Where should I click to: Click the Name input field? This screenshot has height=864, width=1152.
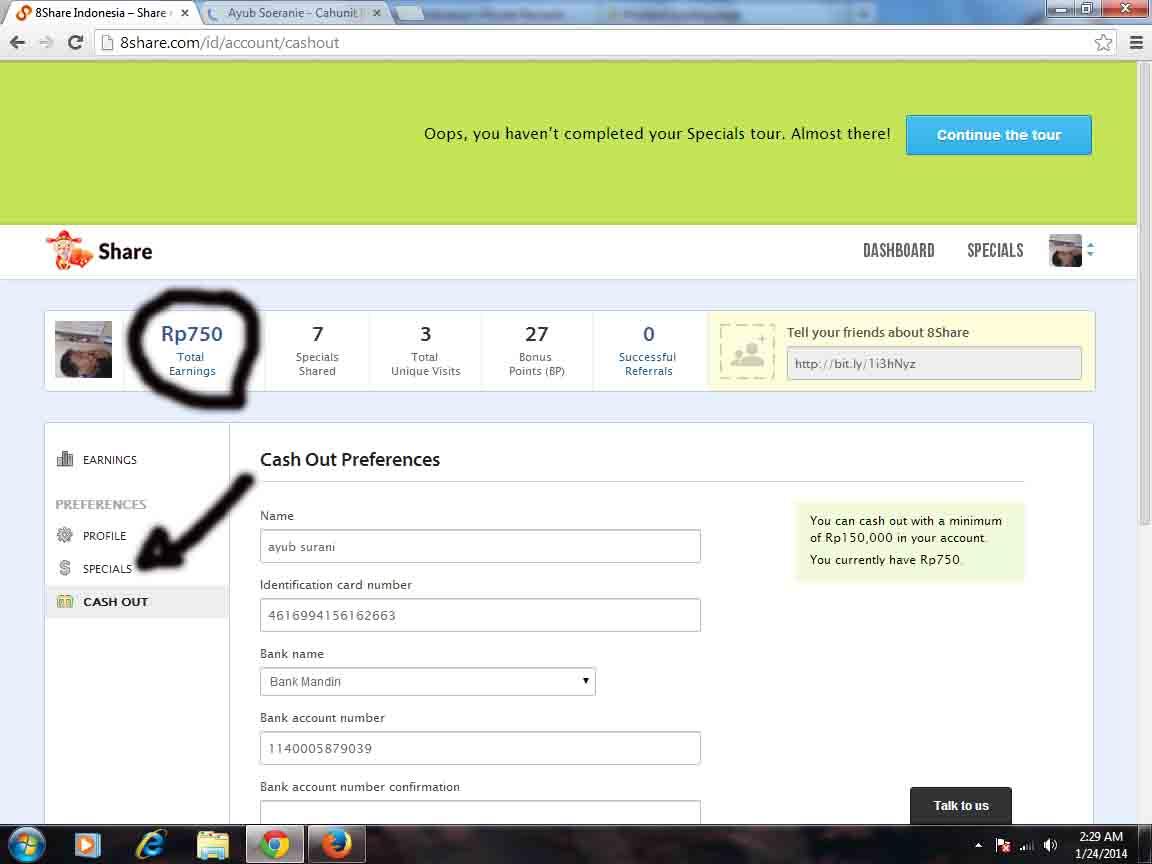[480, 546]
